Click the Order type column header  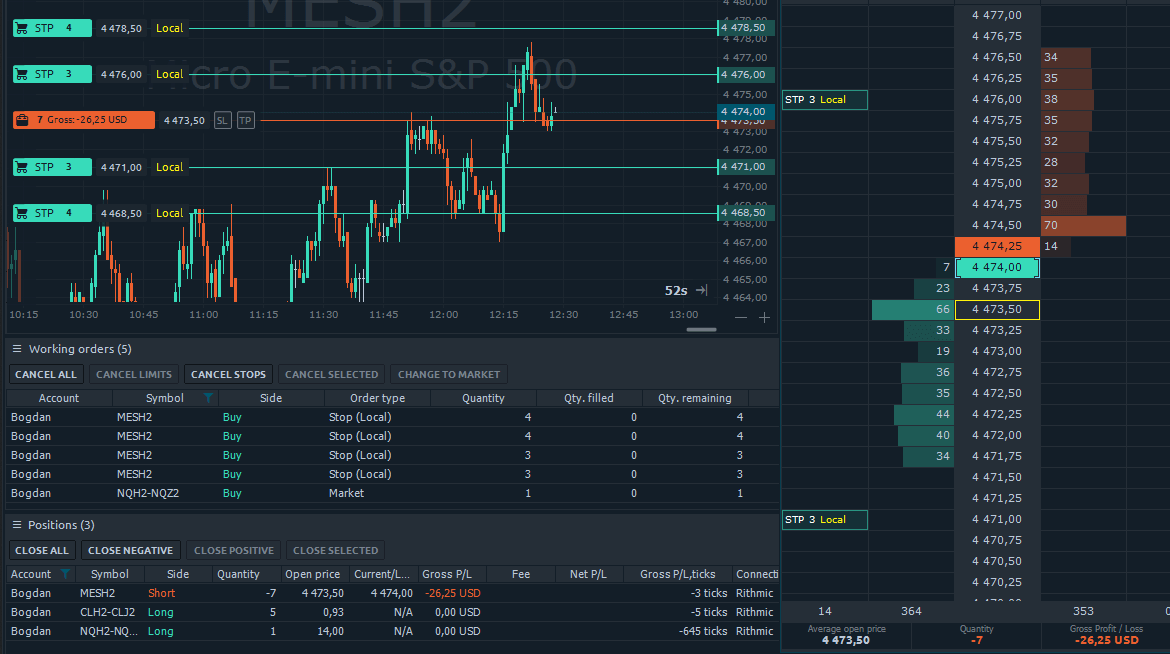coord(377,398)
